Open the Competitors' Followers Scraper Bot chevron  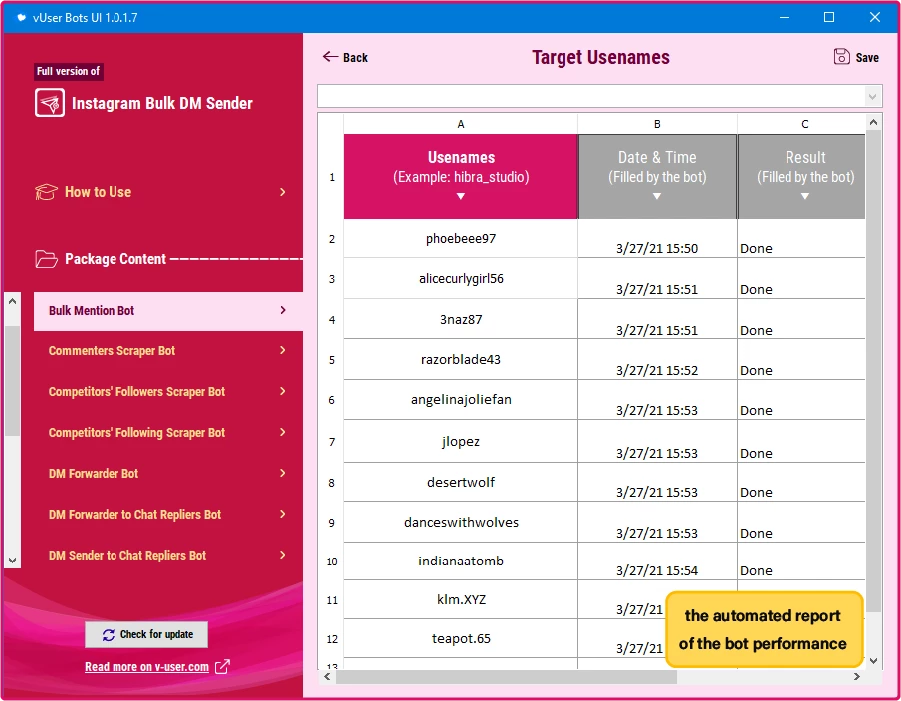pos(283,391)
